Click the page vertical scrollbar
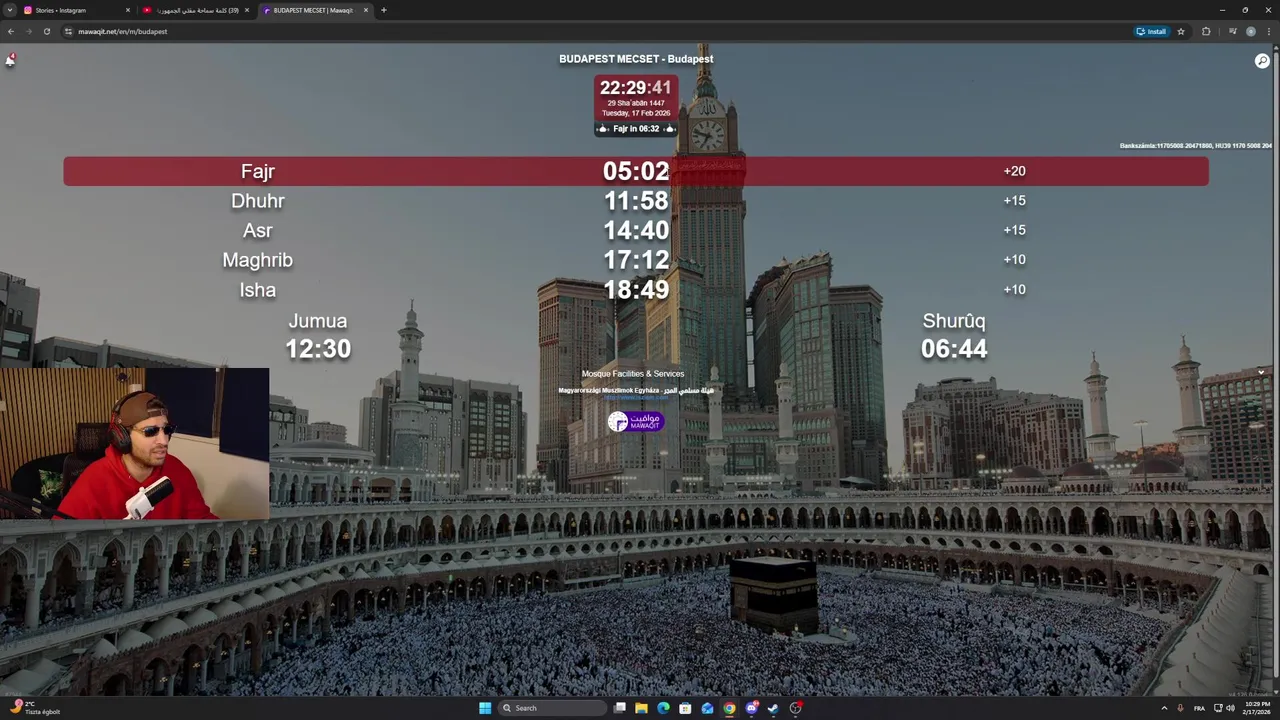 click(x=1276, y=370)
